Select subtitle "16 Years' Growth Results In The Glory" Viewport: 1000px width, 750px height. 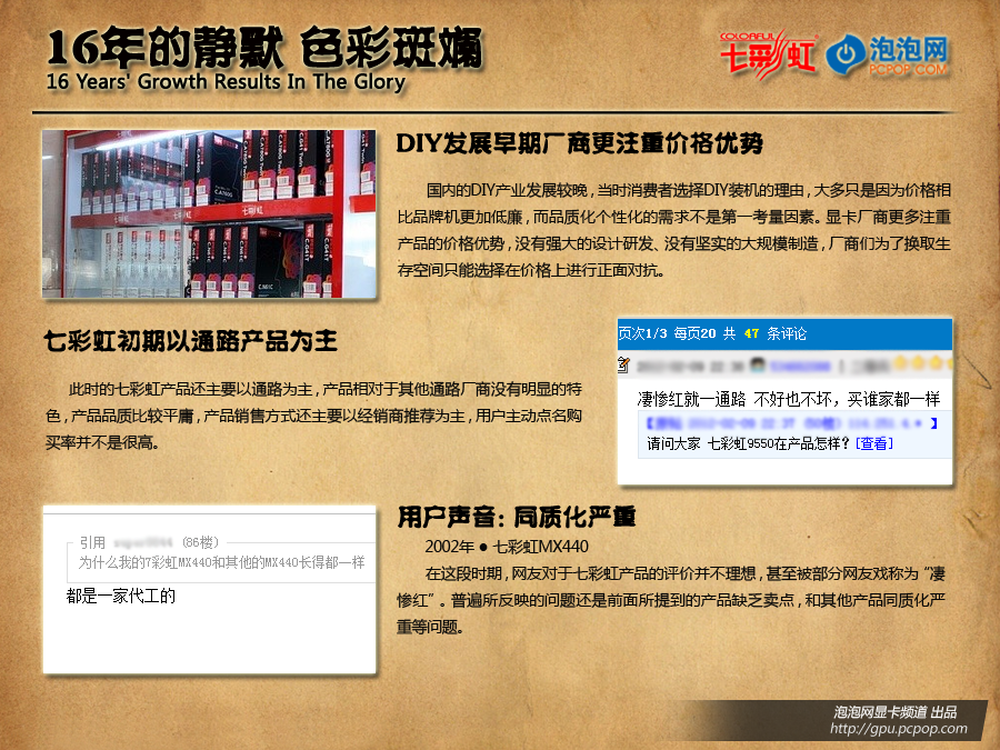click(226, 82)
